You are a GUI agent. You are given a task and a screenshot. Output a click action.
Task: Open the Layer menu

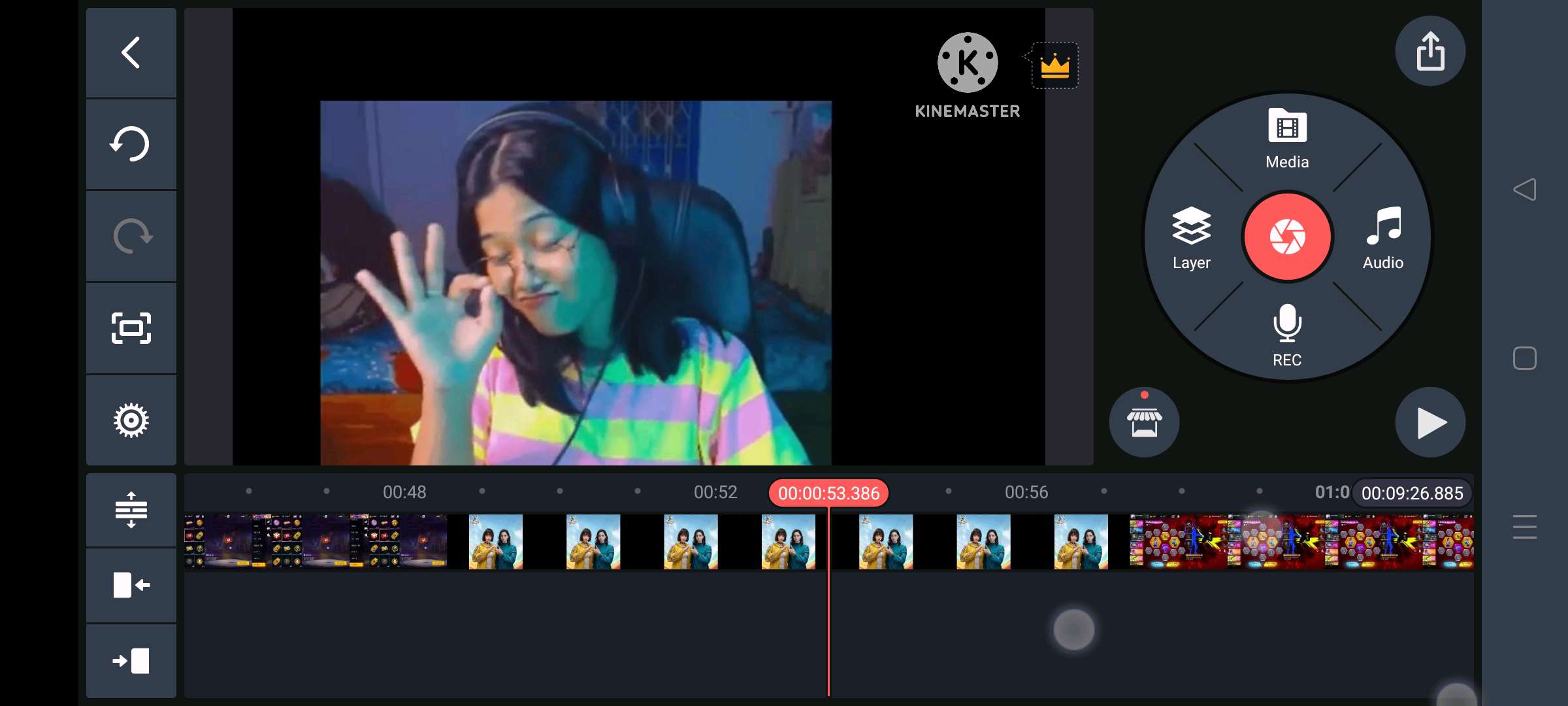[1191, 238]
